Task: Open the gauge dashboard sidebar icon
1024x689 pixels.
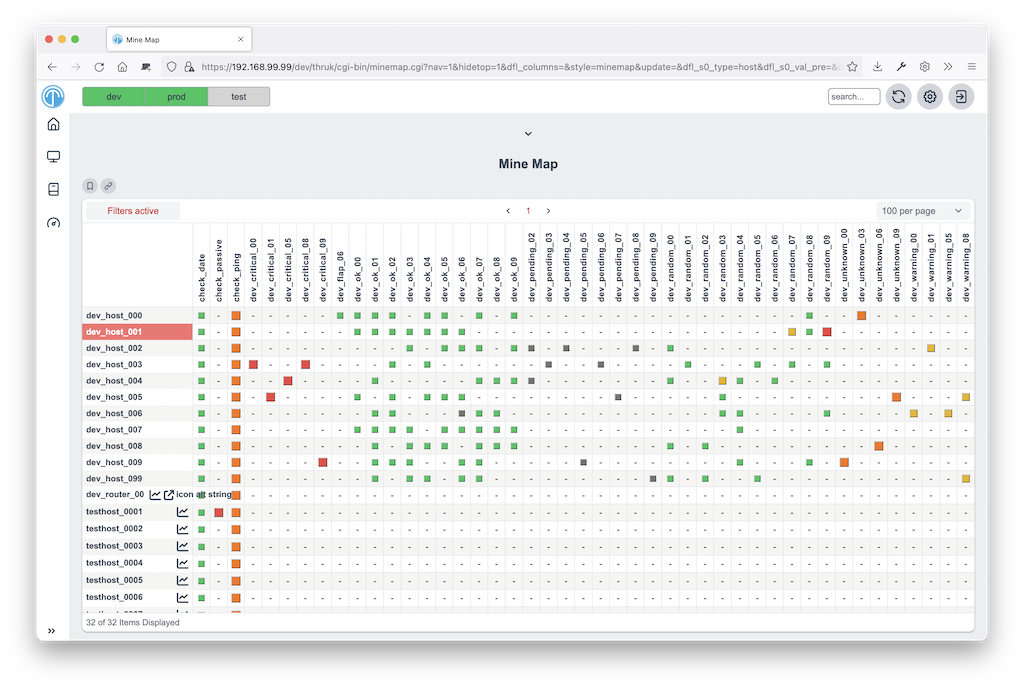Action: coord(54,223)
